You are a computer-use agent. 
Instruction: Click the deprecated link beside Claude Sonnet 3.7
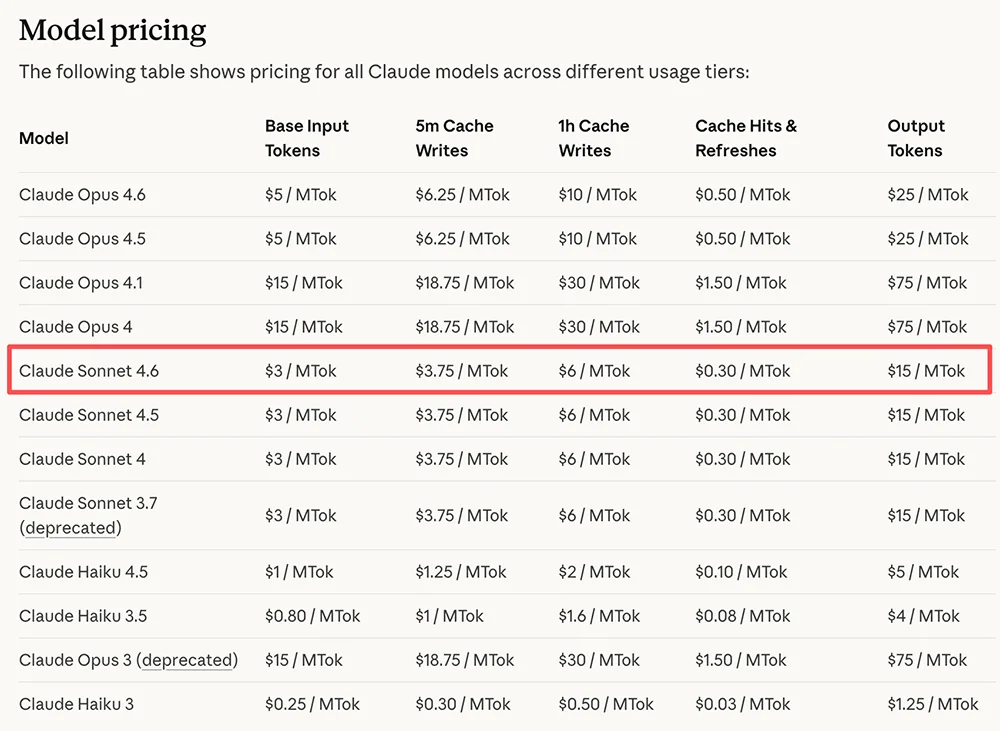point(70,528)
